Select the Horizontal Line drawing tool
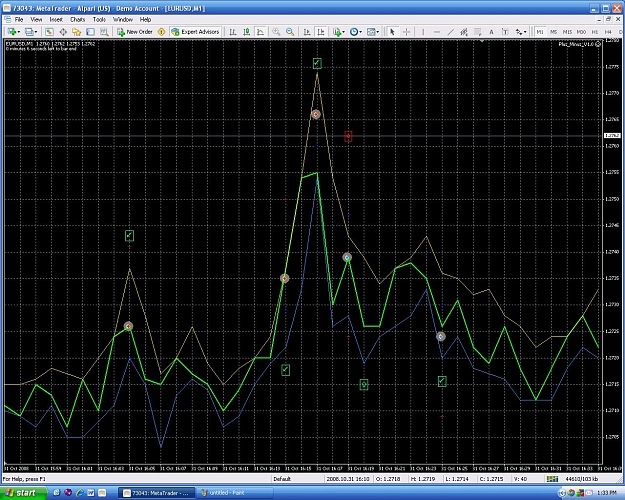Image resolution: width=625 pixels, height=500 pixels. tap(437, 32)
